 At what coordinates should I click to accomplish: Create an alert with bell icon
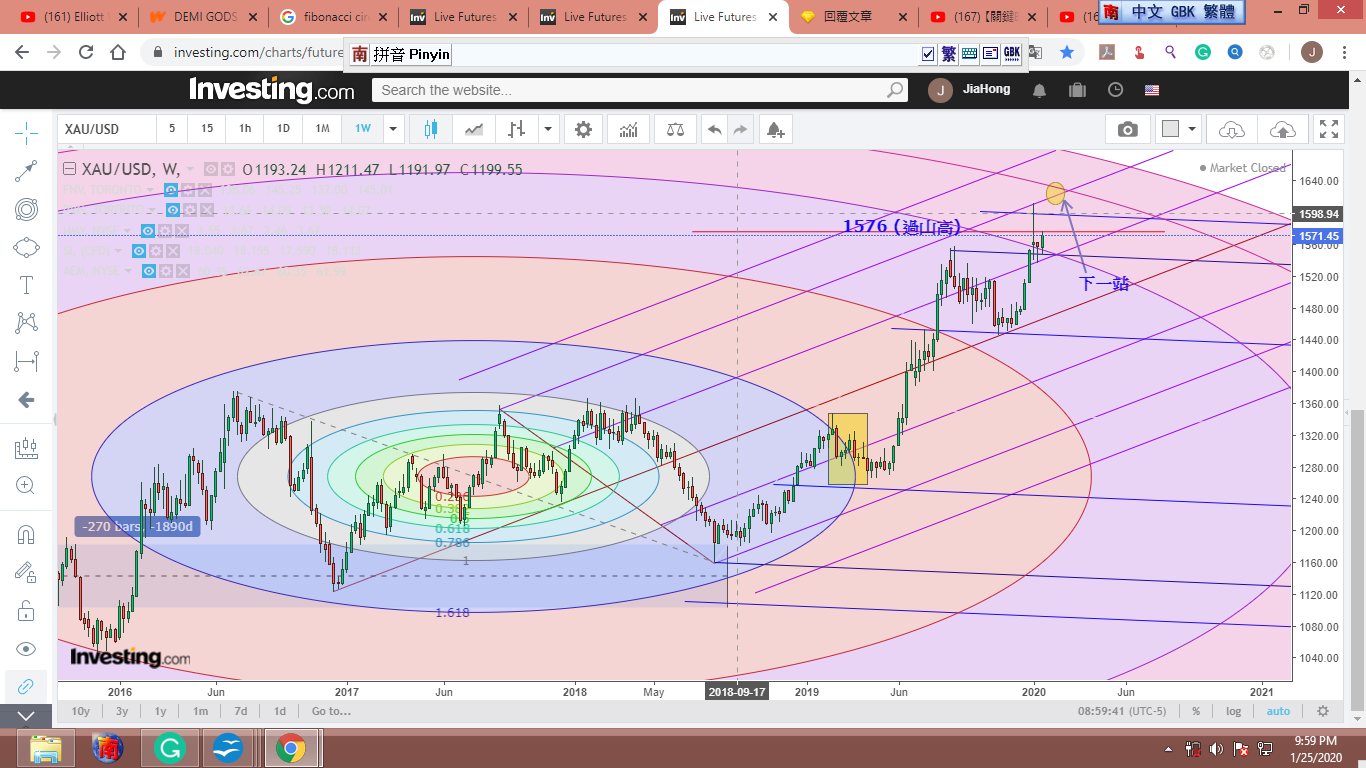(x=774, y=129)
